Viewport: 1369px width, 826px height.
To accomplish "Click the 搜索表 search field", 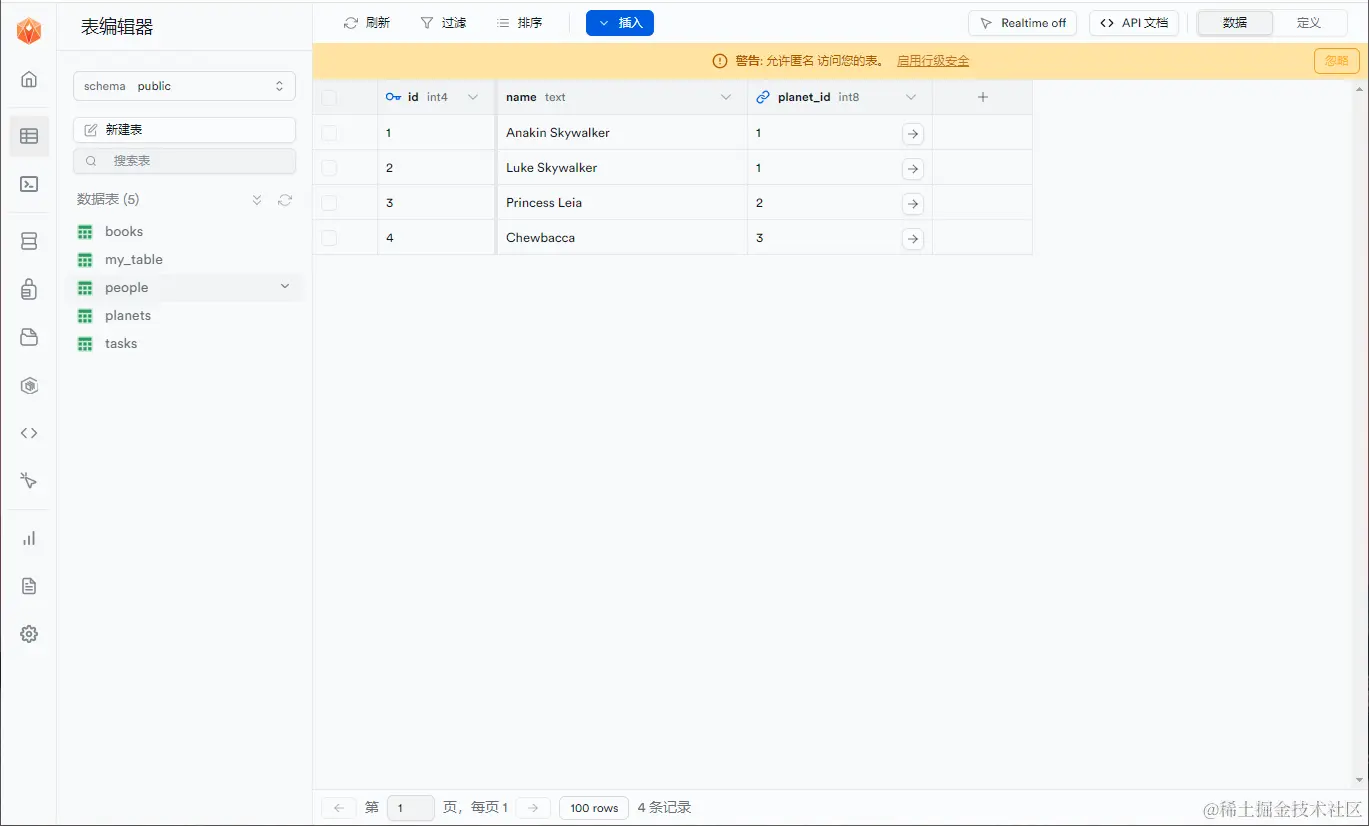I will (x=185, y=161).
